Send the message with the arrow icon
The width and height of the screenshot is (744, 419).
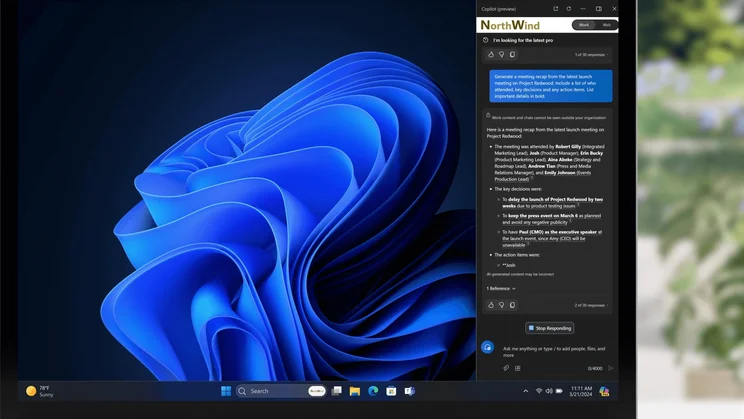tap(611, 368)
